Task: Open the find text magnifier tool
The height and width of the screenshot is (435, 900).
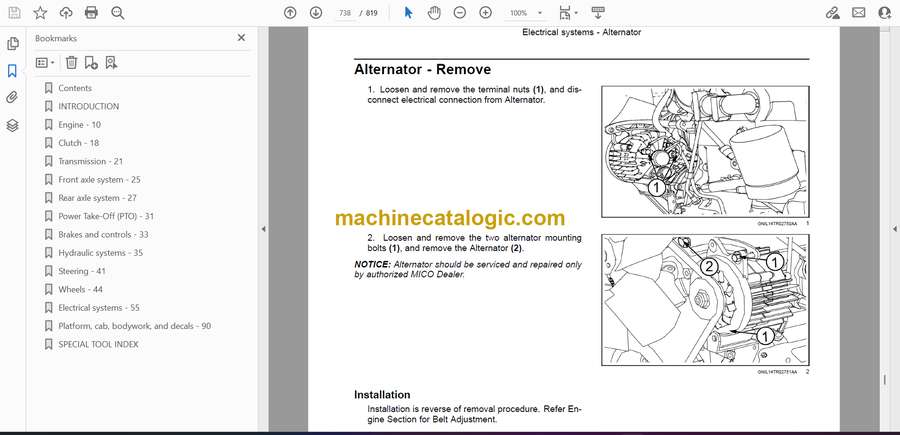Action: (118, 13)
